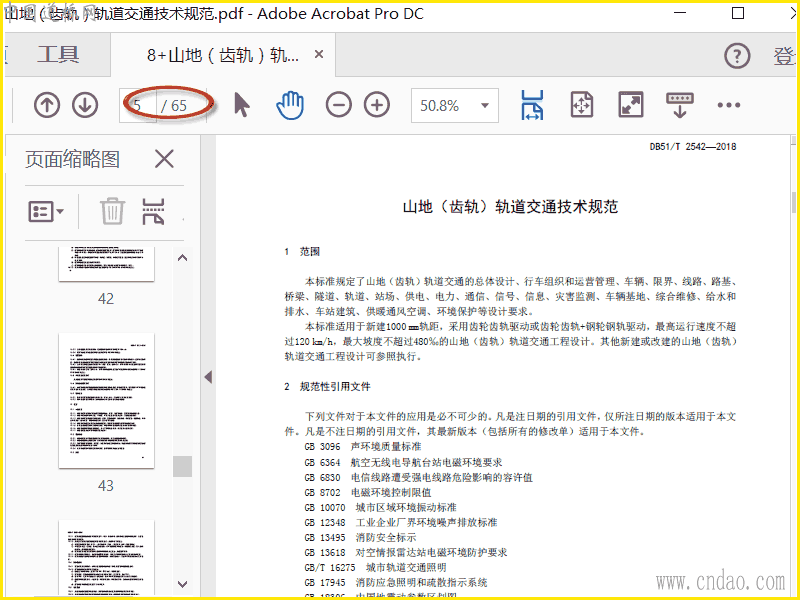Activate the hand pan tool
This screenshot has height=600, width=800.
(290, 105)
